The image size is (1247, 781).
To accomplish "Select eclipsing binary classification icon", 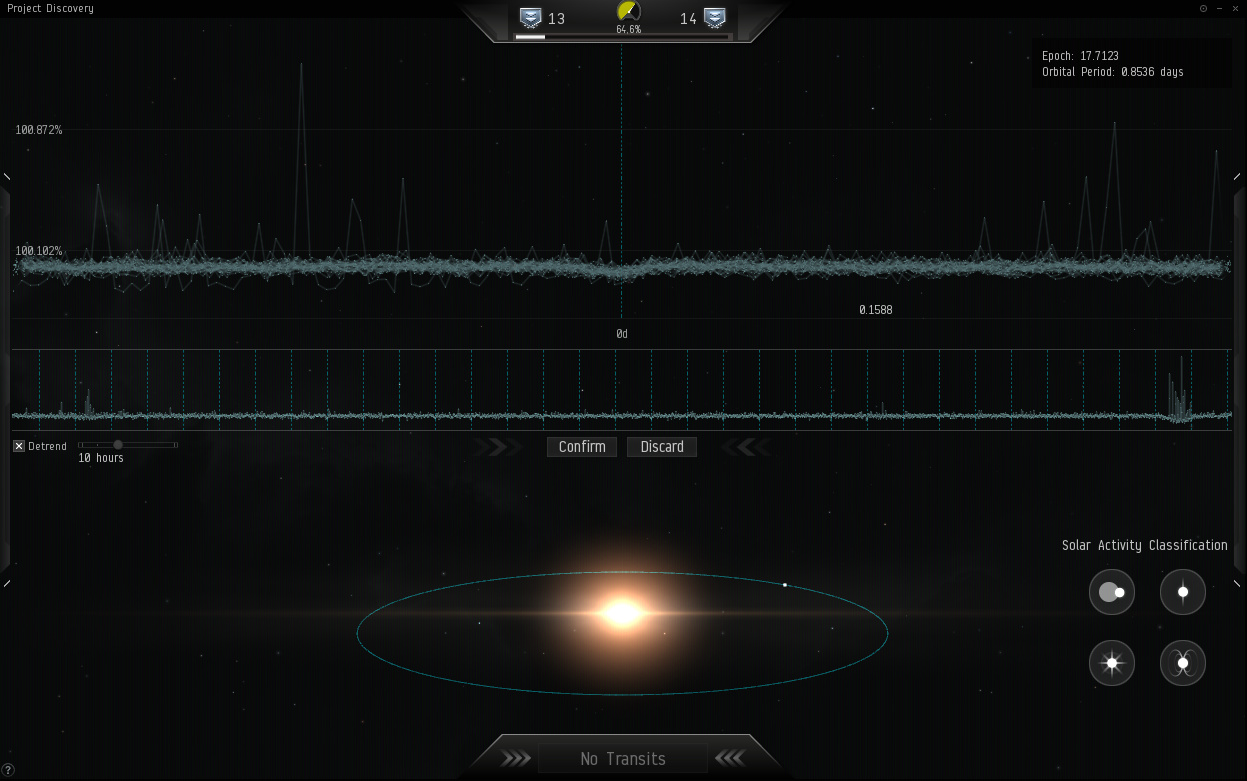I will [1112, 592].
